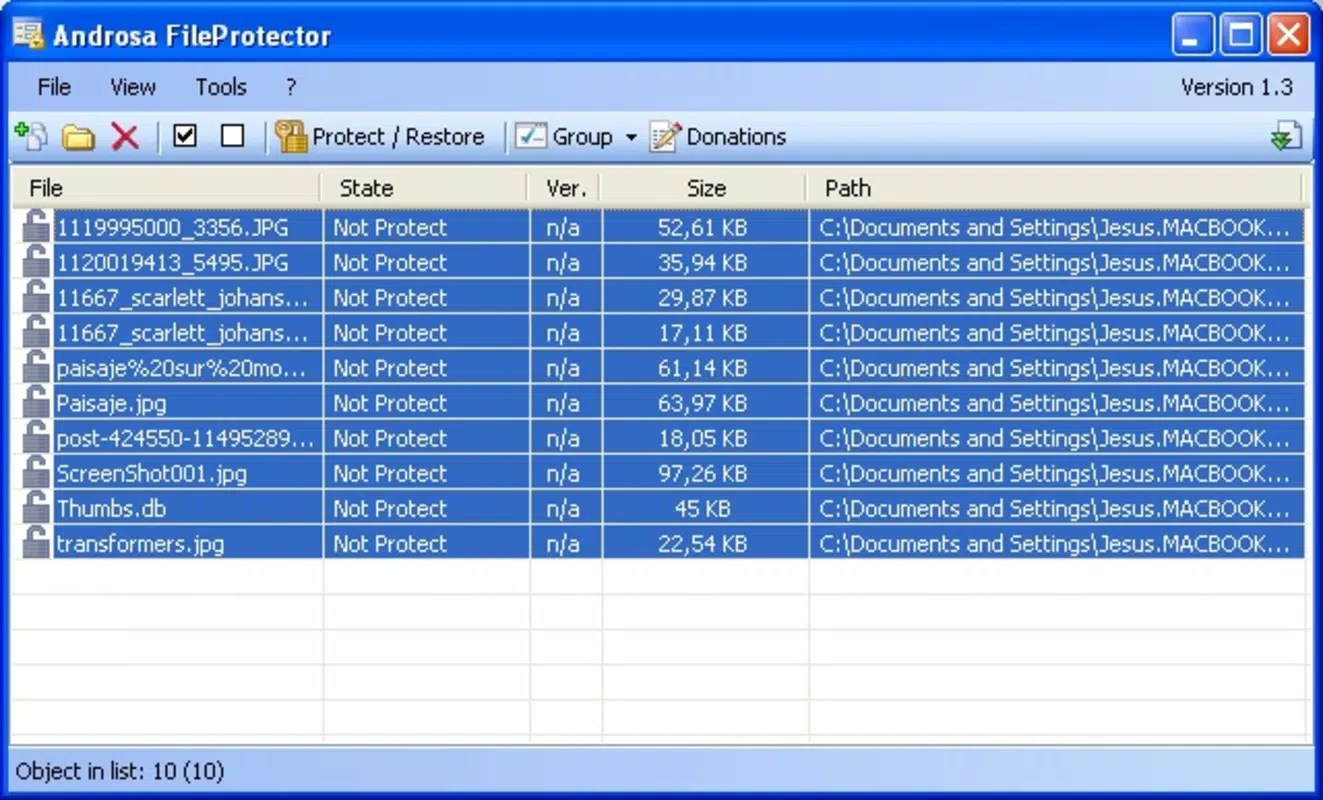Expand the Group dropdown arrow
This screenshot has height=800, width=1323.
[x=631, y=137]
